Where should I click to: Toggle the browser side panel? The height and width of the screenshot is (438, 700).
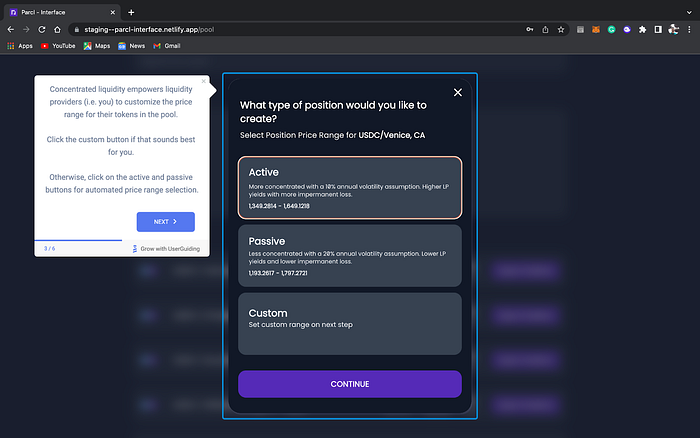[x=658, y=29]
